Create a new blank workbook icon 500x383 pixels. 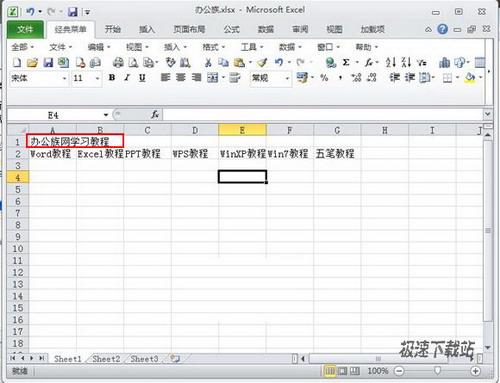coord(17,63)
